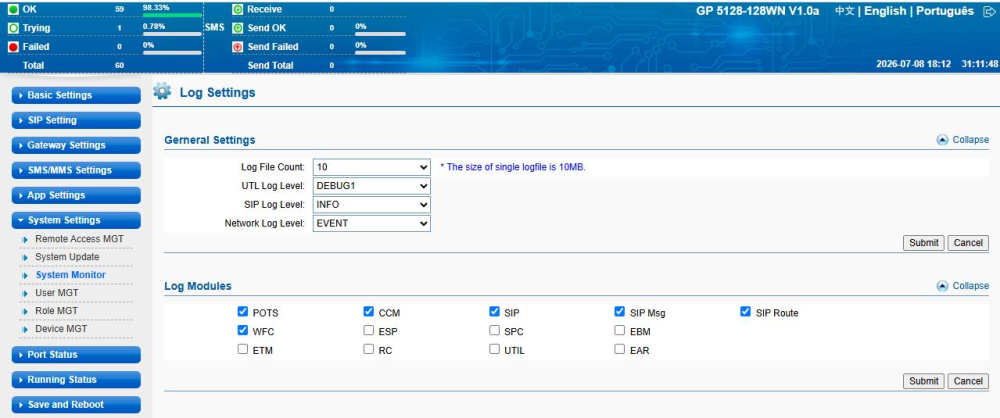This screenshot has height=418, width=1000.
Task: Click the arrow bullet next to User MGT
Action: point(26,294)
